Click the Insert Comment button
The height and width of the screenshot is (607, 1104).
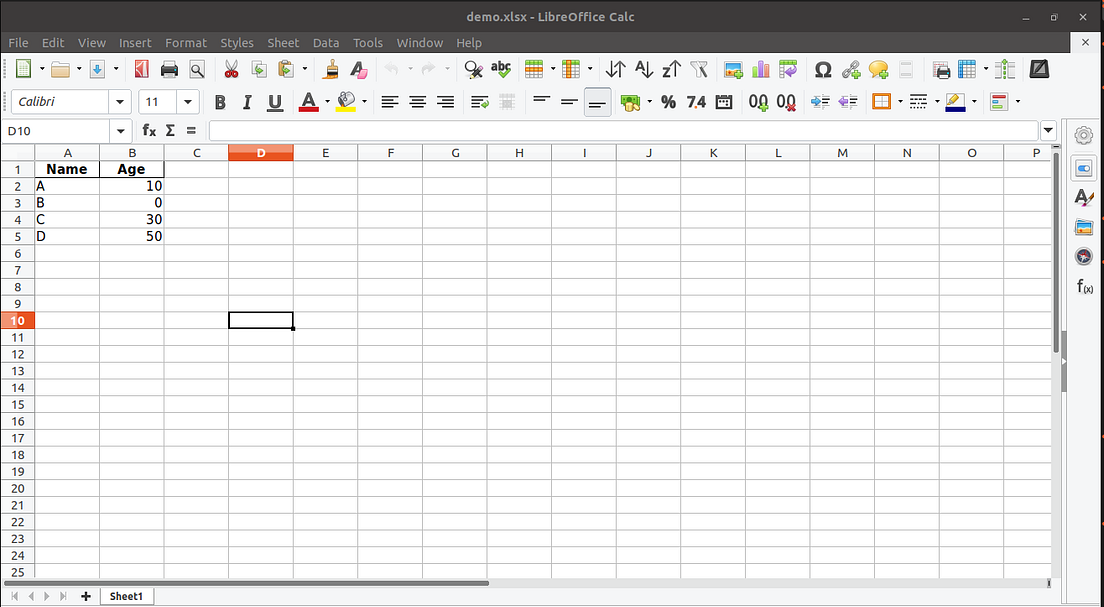pyautogui.click(x=878, y=68)
